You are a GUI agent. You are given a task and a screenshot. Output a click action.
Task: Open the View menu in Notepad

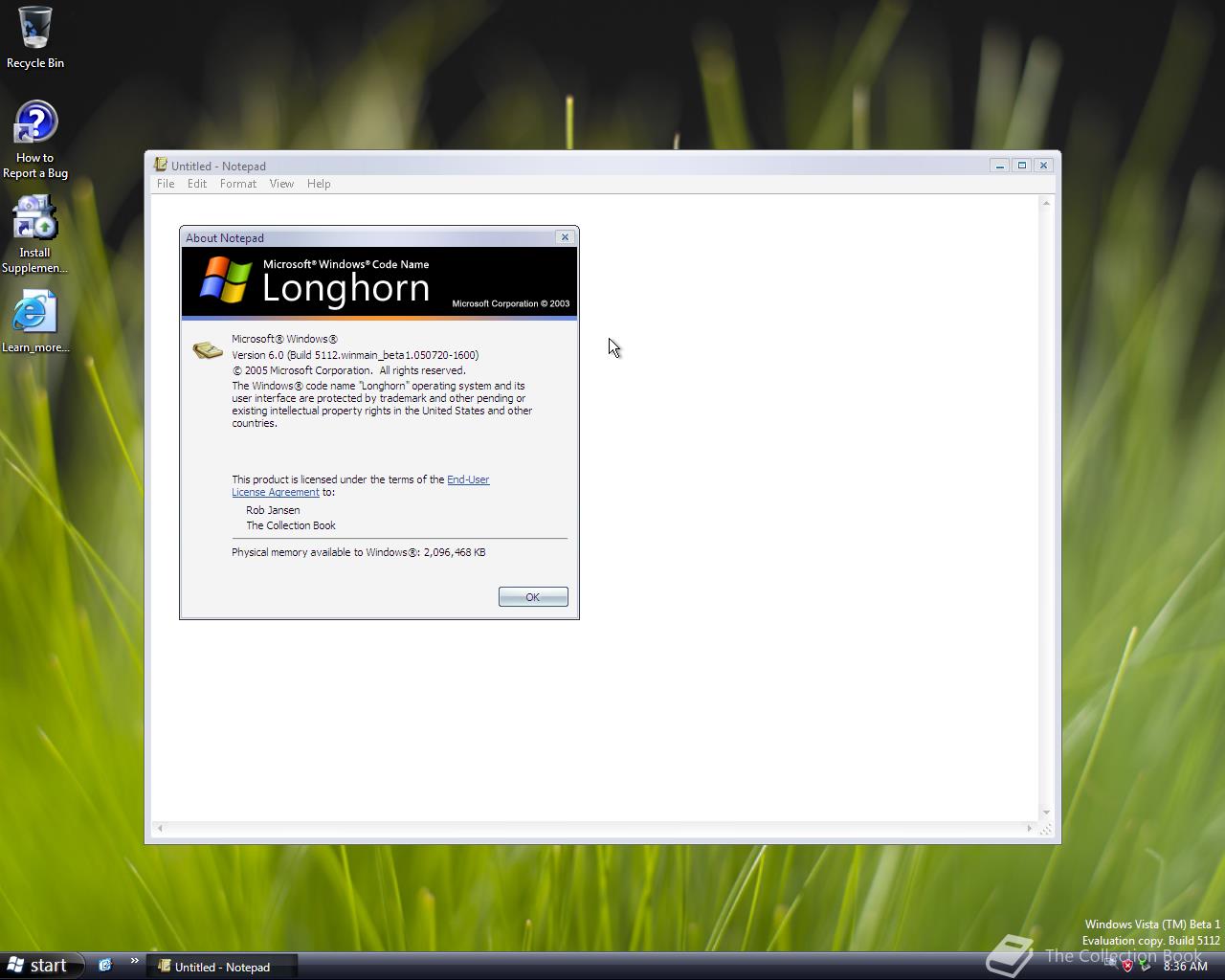point(281,184)
